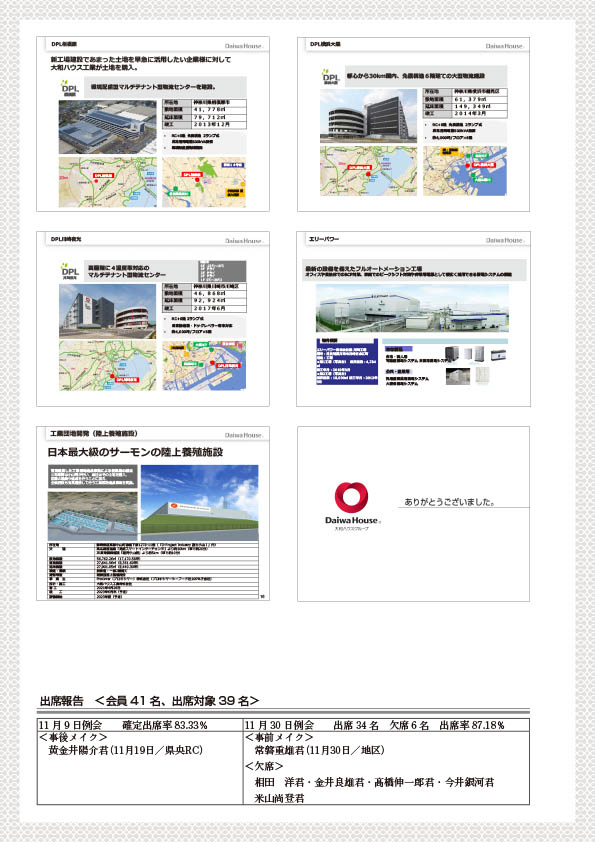Click the slide title about Japan's largest salmon facility
595x842 pixels.
click(135, 452)
